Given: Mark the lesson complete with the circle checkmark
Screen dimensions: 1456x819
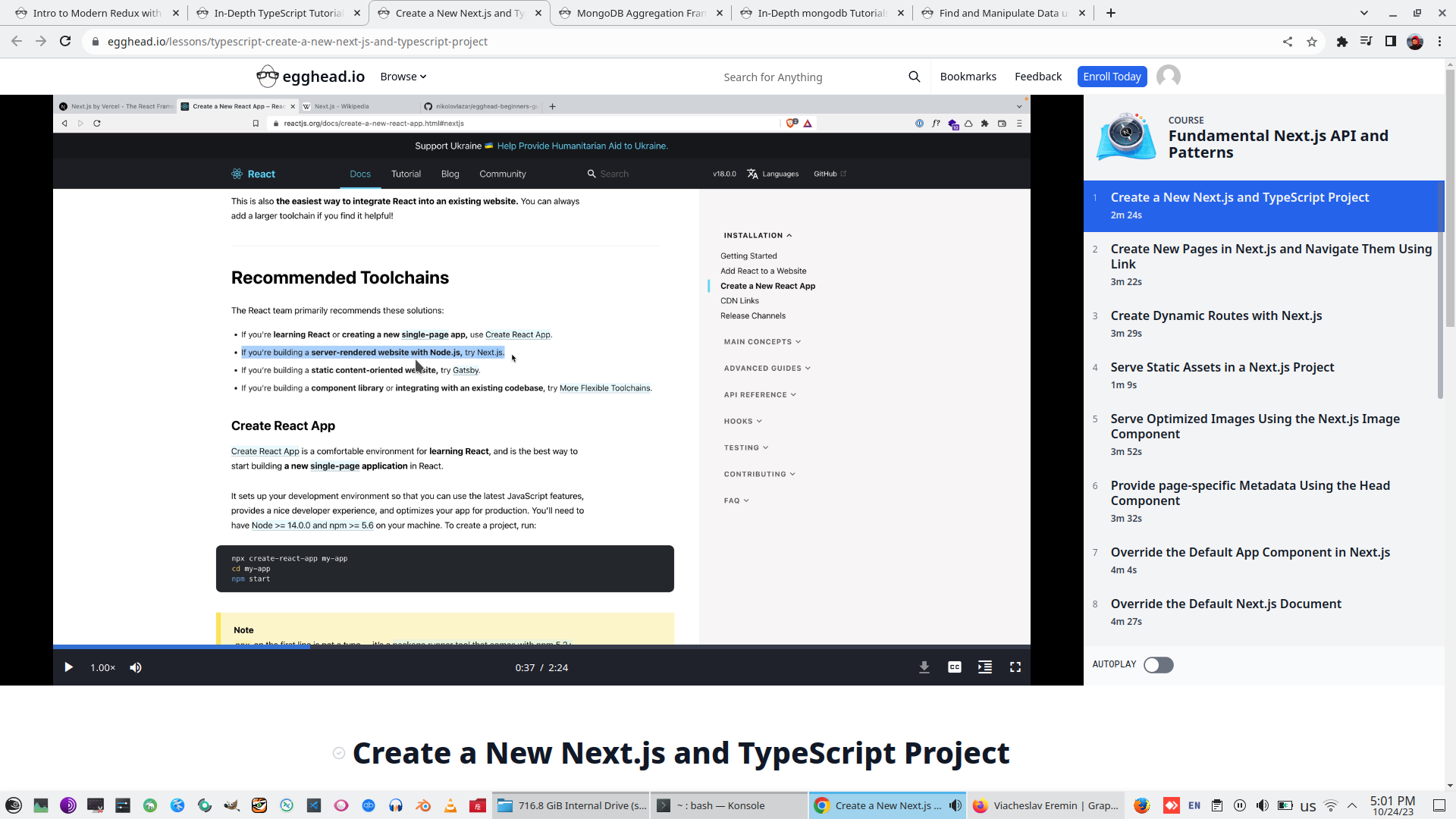Looking at the screenshot, I should (338, 753).
